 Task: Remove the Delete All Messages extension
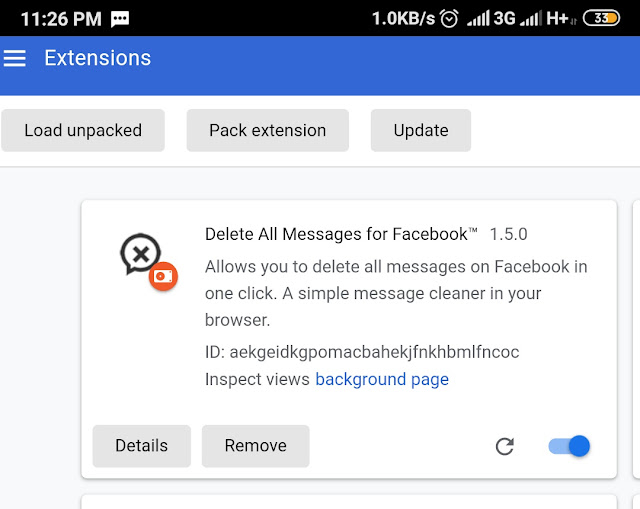pos(256,446)
